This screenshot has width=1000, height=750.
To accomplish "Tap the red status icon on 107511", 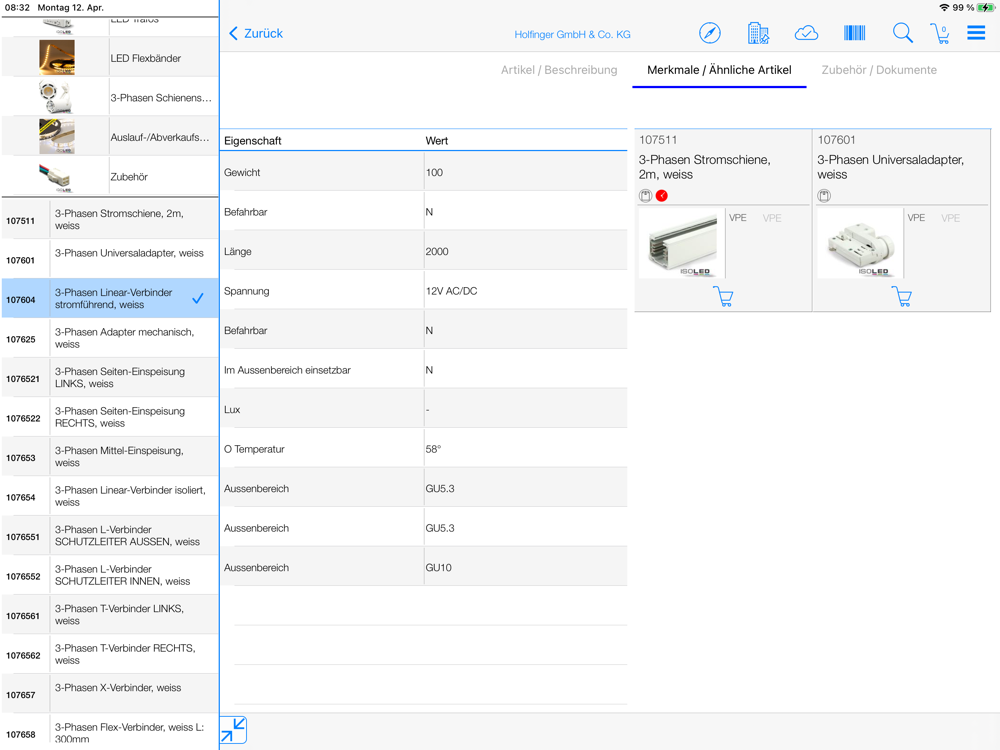I will tap(662, 196).
